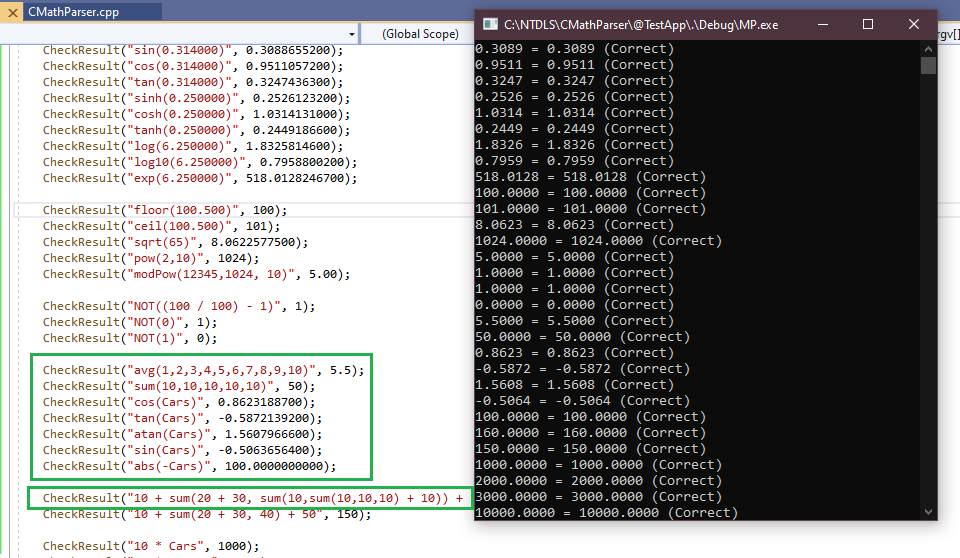Minimize the MP.exe console window
This screenshot has width=960, height=558.
(823, 25)
